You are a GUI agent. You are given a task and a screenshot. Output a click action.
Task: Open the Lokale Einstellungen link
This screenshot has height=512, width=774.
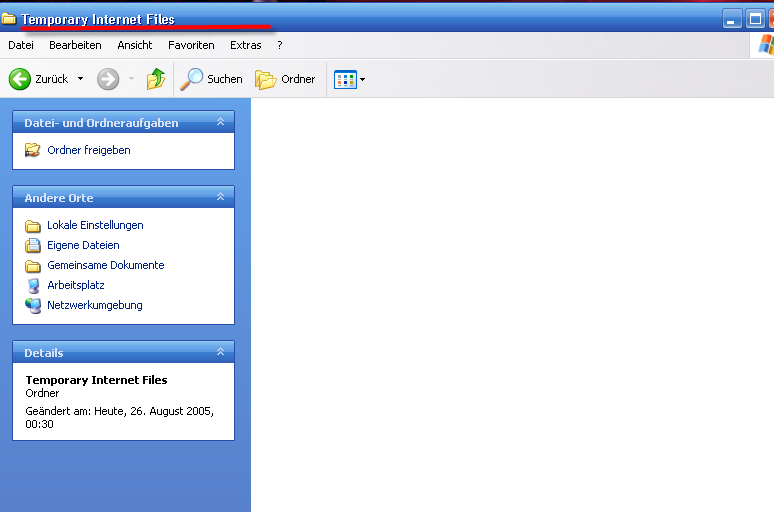click(x=95, y=225)
